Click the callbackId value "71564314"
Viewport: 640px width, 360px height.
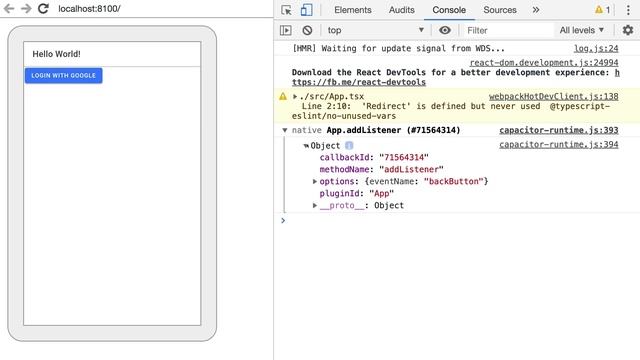(404, 158)
